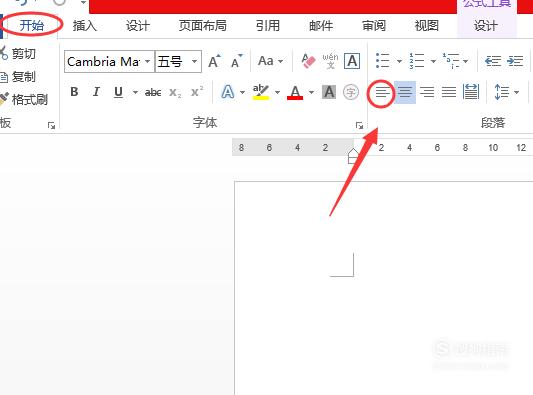This screenshot has height=395, width=533.
Task: Toggle superscript formatting
Action: tap(197, 92)
